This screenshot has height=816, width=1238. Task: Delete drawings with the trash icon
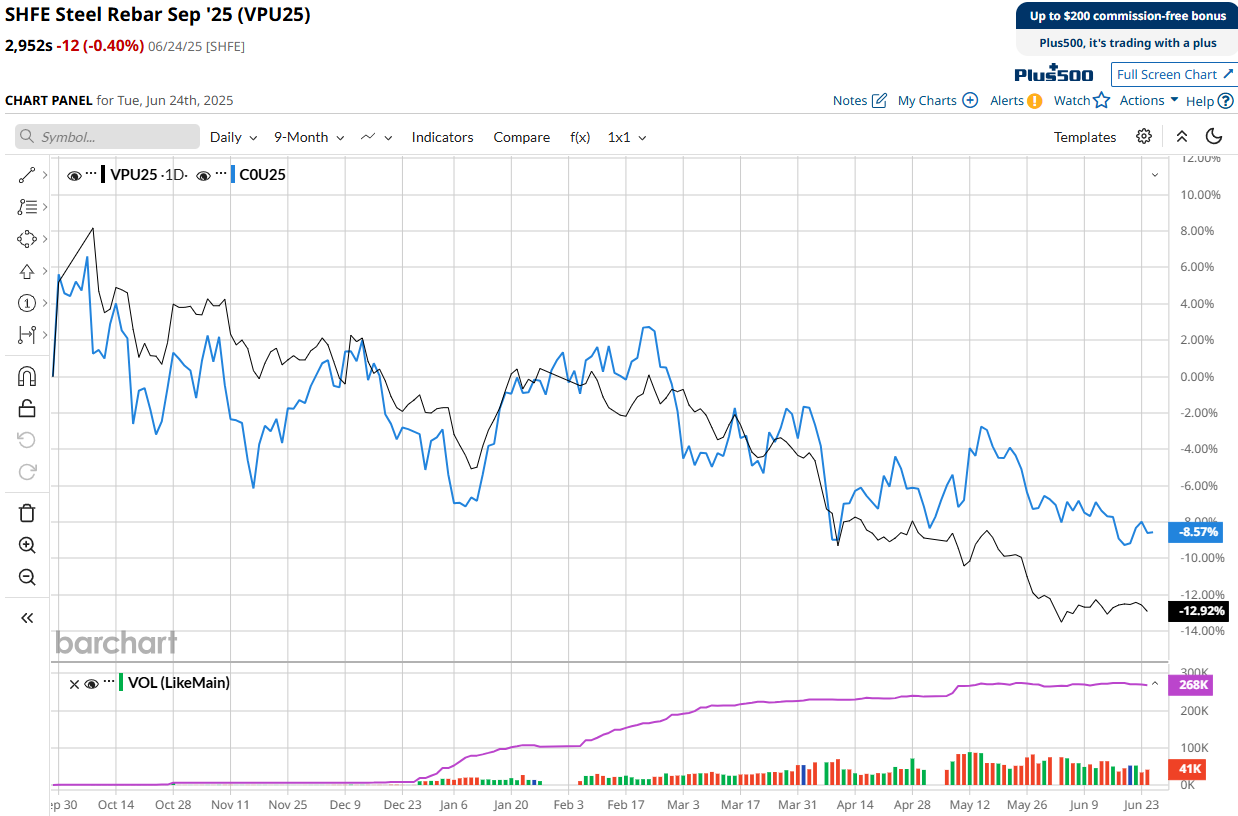27,513
